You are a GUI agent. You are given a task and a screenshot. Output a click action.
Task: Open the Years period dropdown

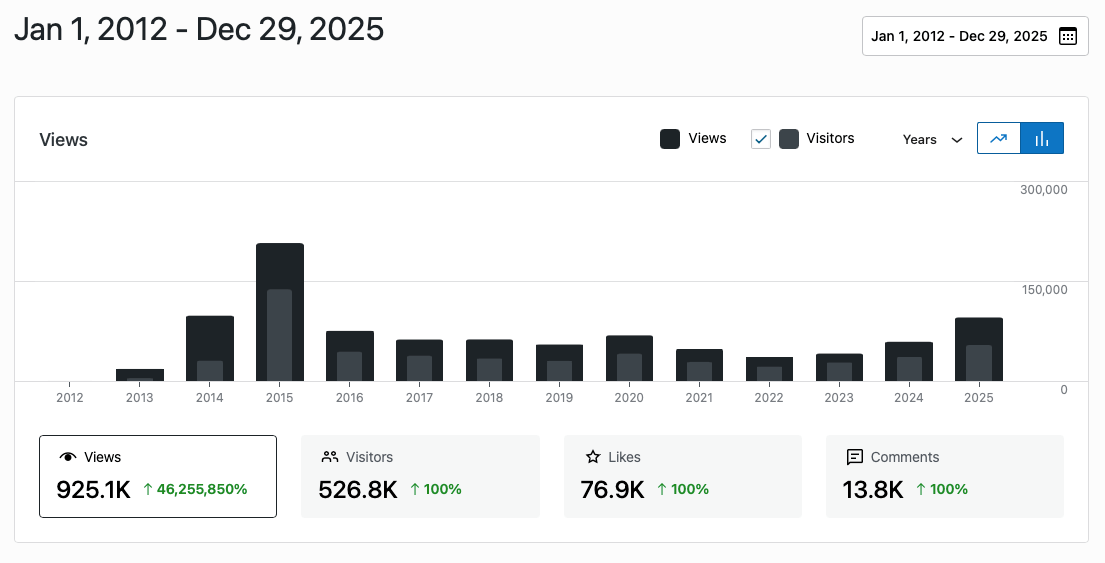[x=932, y=140]
